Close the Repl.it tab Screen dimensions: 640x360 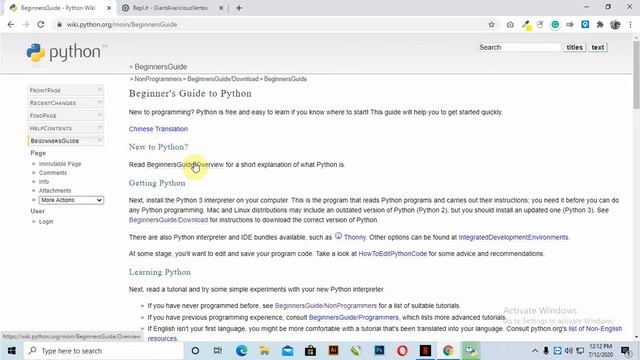tap(221, 8)
